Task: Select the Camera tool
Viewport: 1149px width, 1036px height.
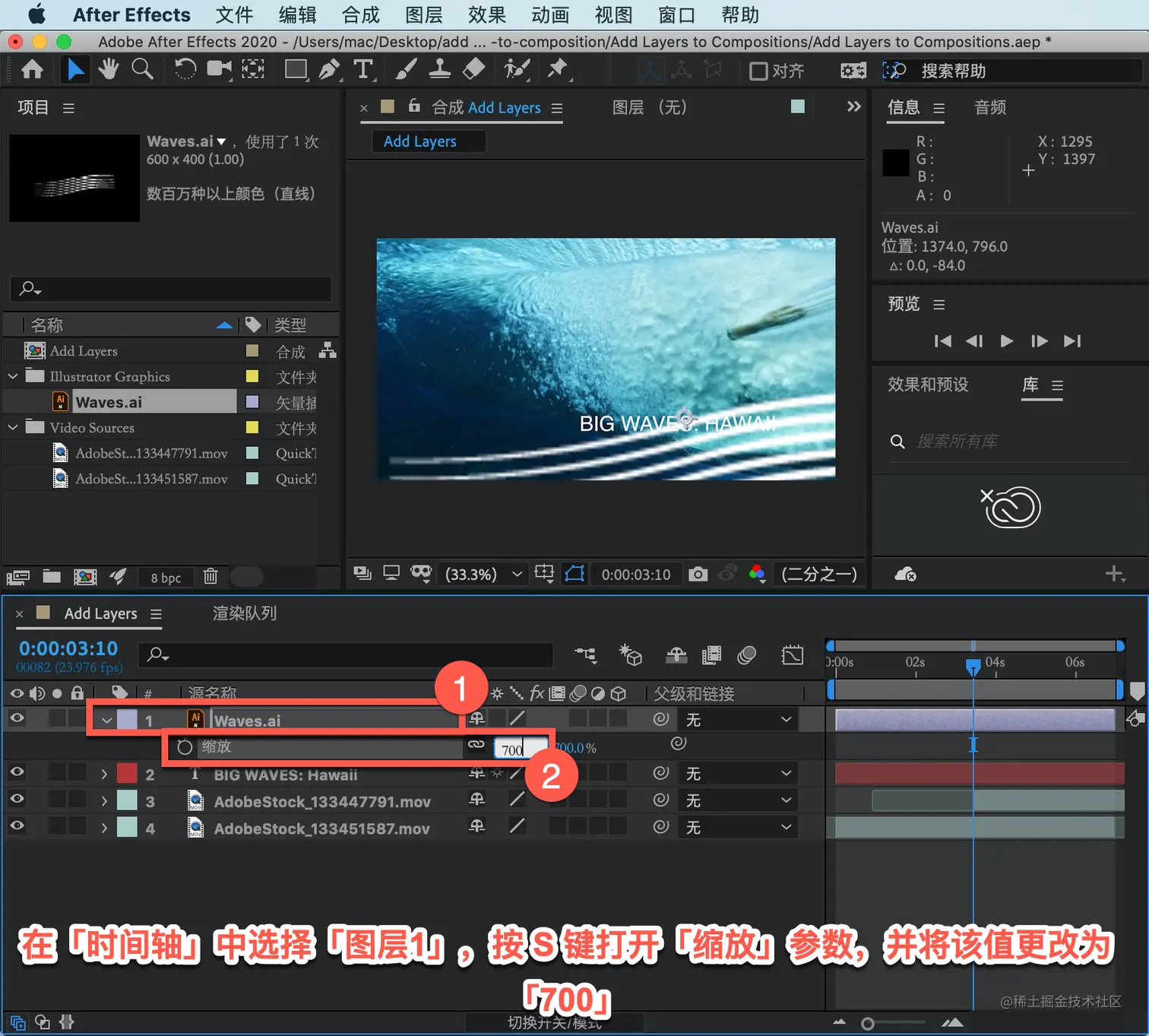Action: pos(220,70)
